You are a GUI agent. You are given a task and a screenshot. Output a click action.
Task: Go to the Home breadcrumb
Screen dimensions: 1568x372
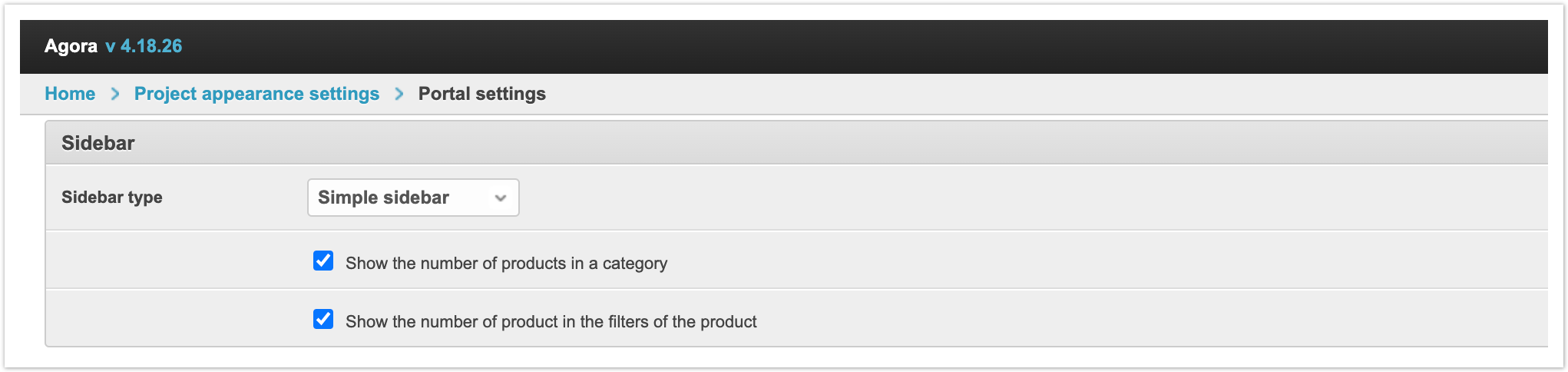point(70,94)
